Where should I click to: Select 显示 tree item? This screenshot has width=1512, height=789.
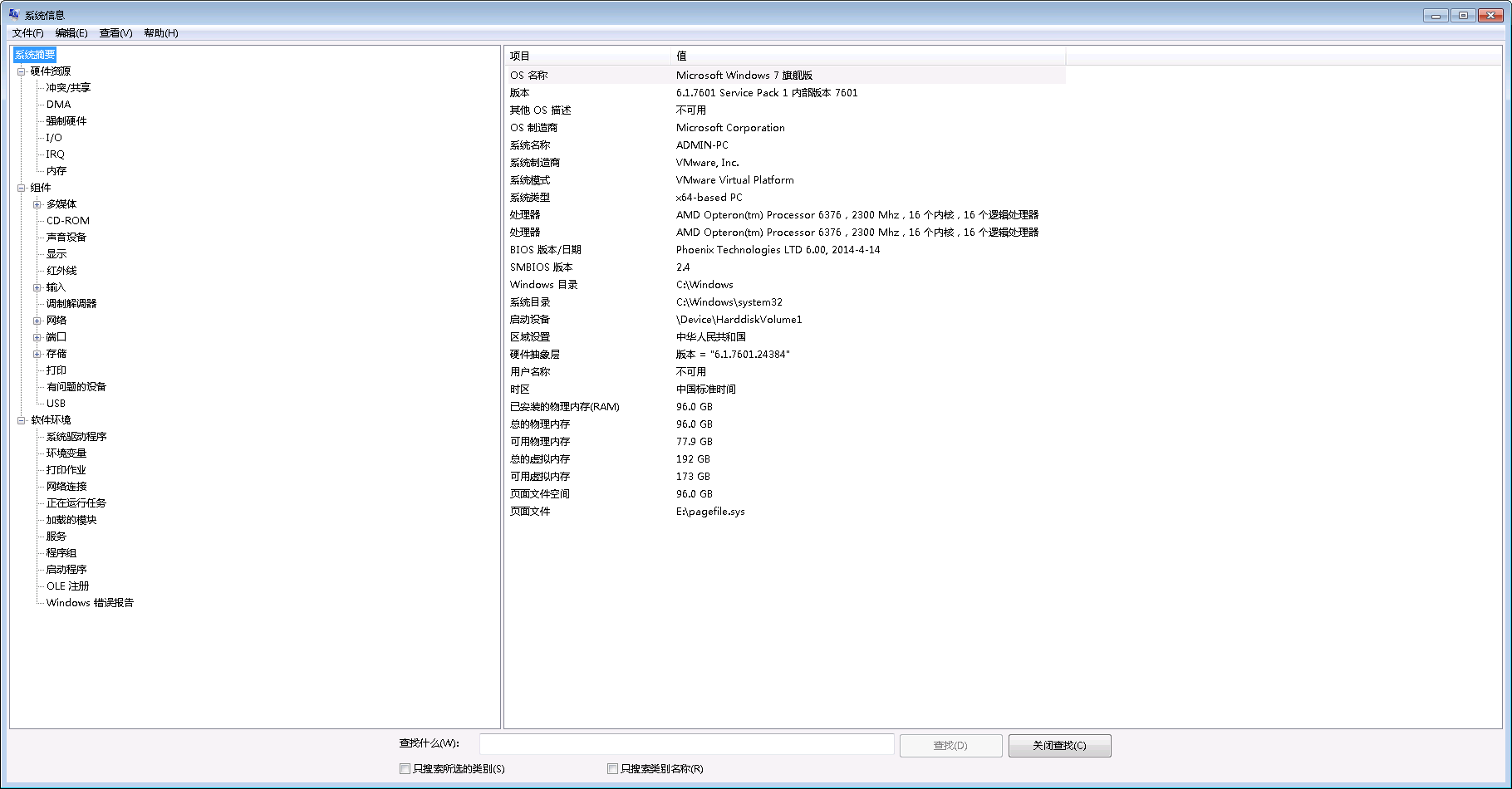click(x=56, y=254)
